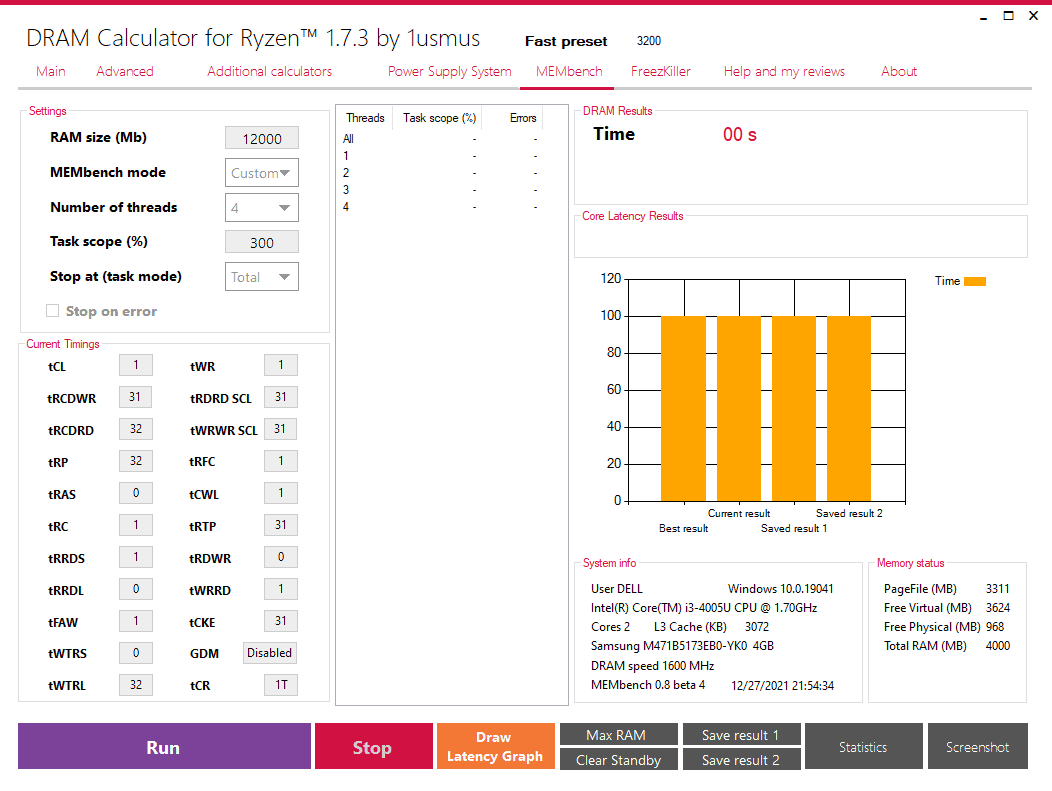This screenshot has width=1052, height=791.
Task: Open the About tab
Action: pyautogui.click(x=899, y=71)
